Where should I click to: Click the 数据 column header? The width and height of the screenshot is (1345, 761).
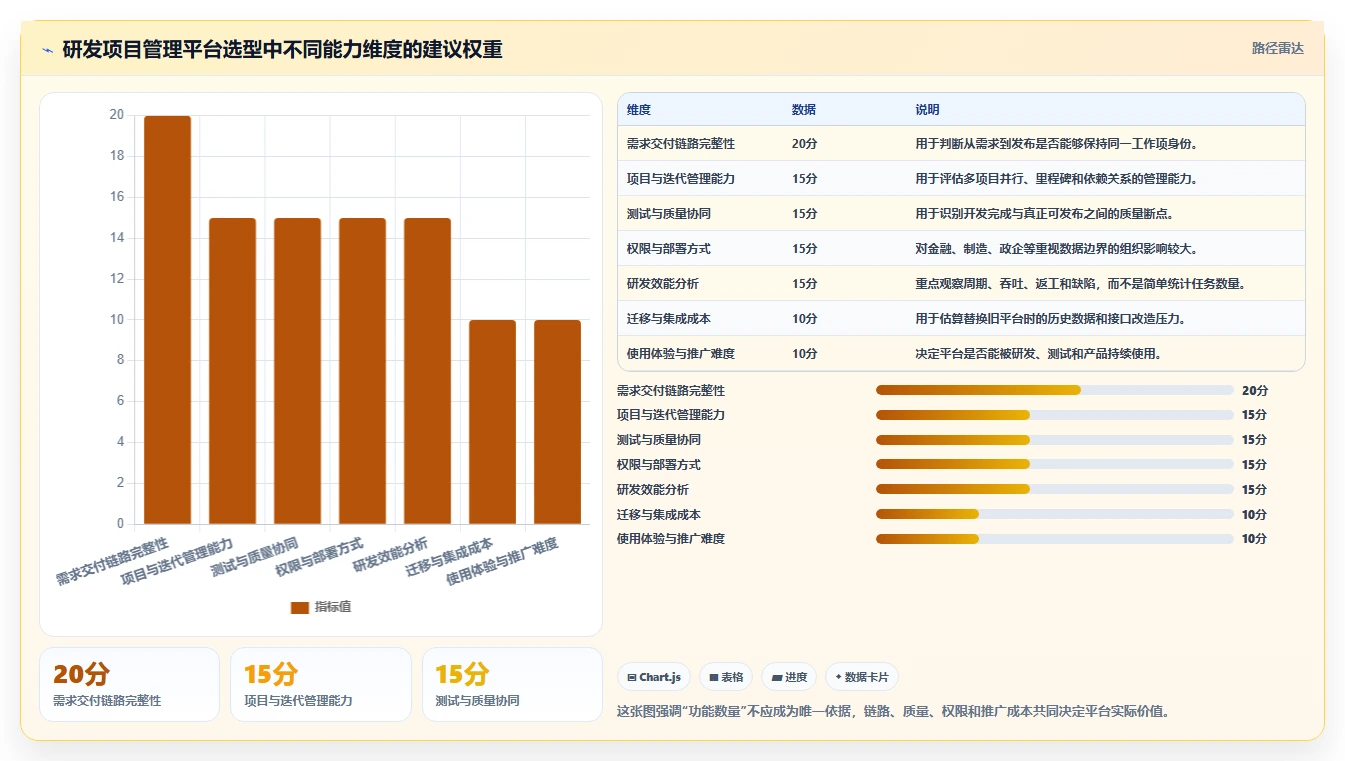tap(804, 110)
